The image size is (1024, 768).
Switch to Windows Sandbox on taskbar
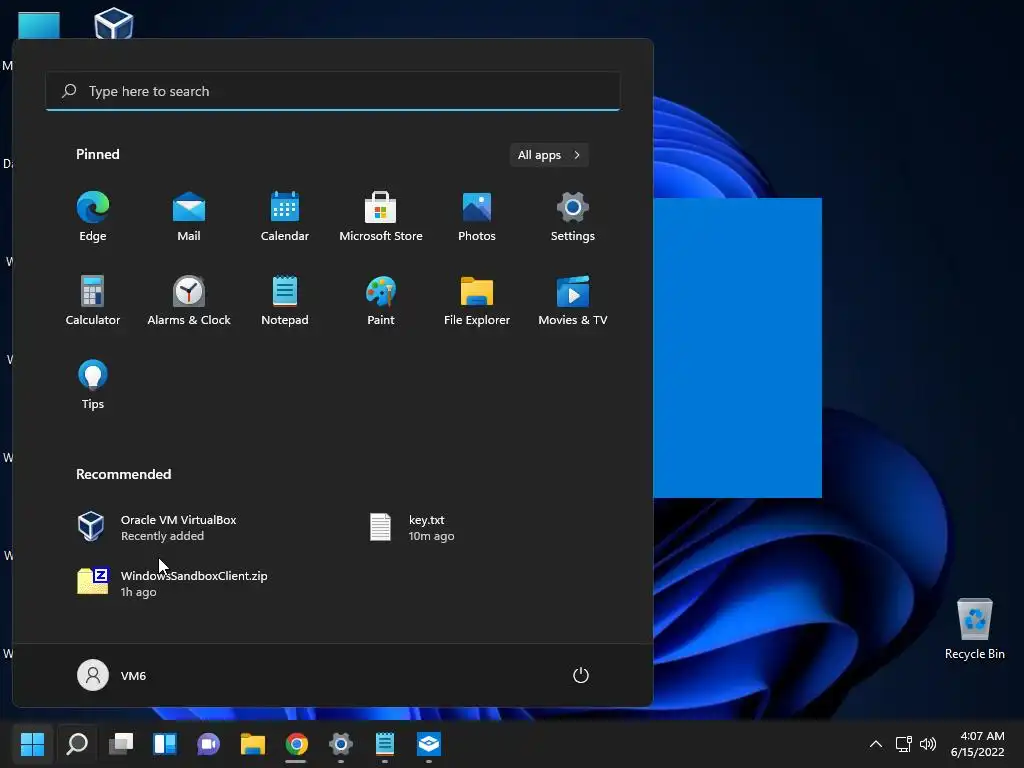pos(429,743)
